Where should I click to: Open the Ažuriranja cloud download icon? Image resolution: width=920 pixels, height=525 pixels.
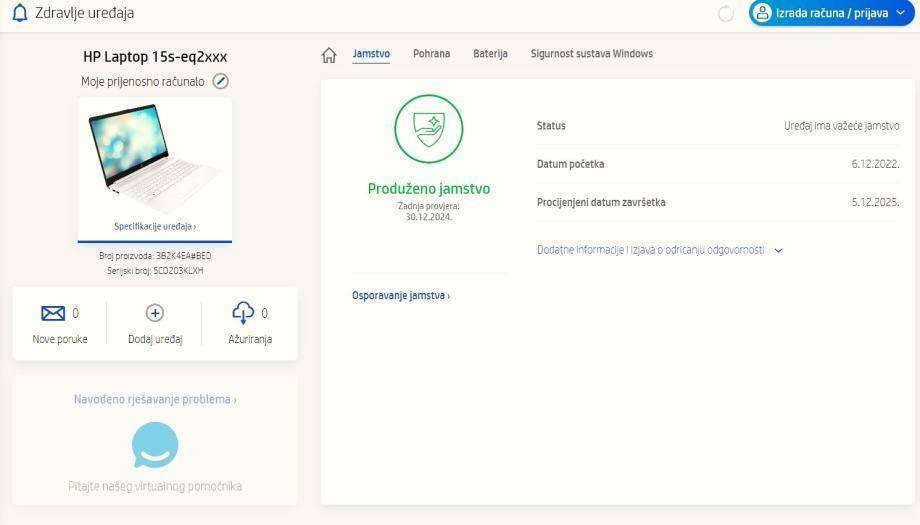243,313
